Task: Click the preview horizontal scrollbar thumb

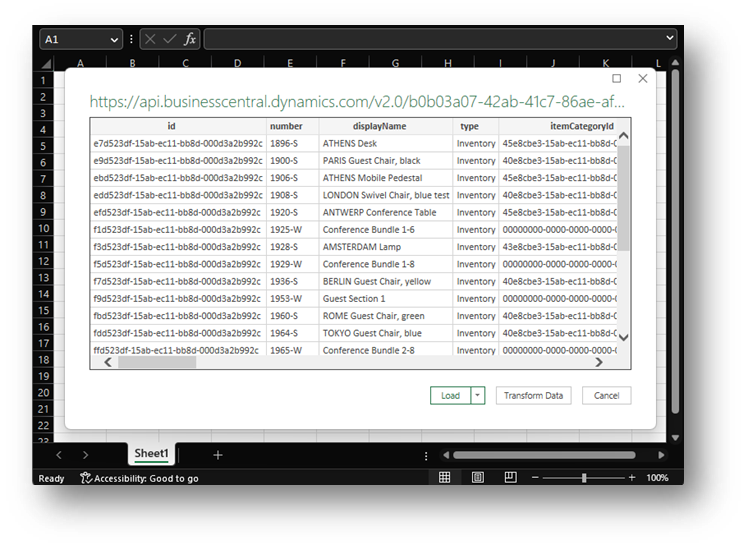Action: pos(157,363)
